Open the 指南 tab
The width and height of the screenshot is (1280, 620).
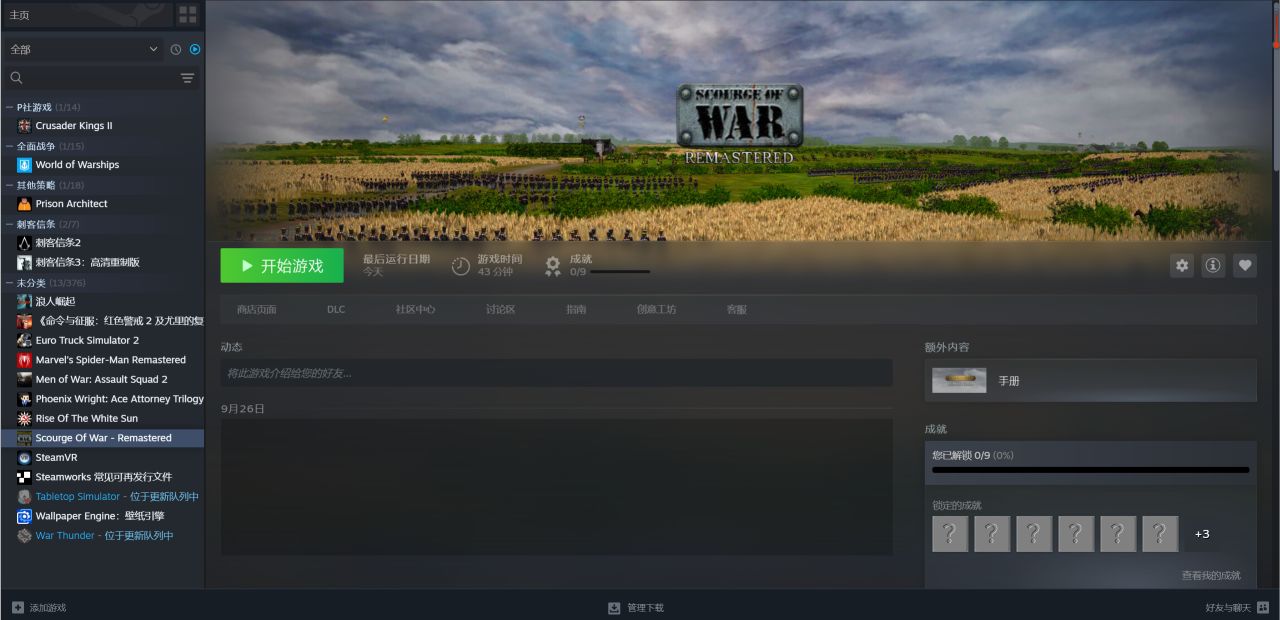576,310
